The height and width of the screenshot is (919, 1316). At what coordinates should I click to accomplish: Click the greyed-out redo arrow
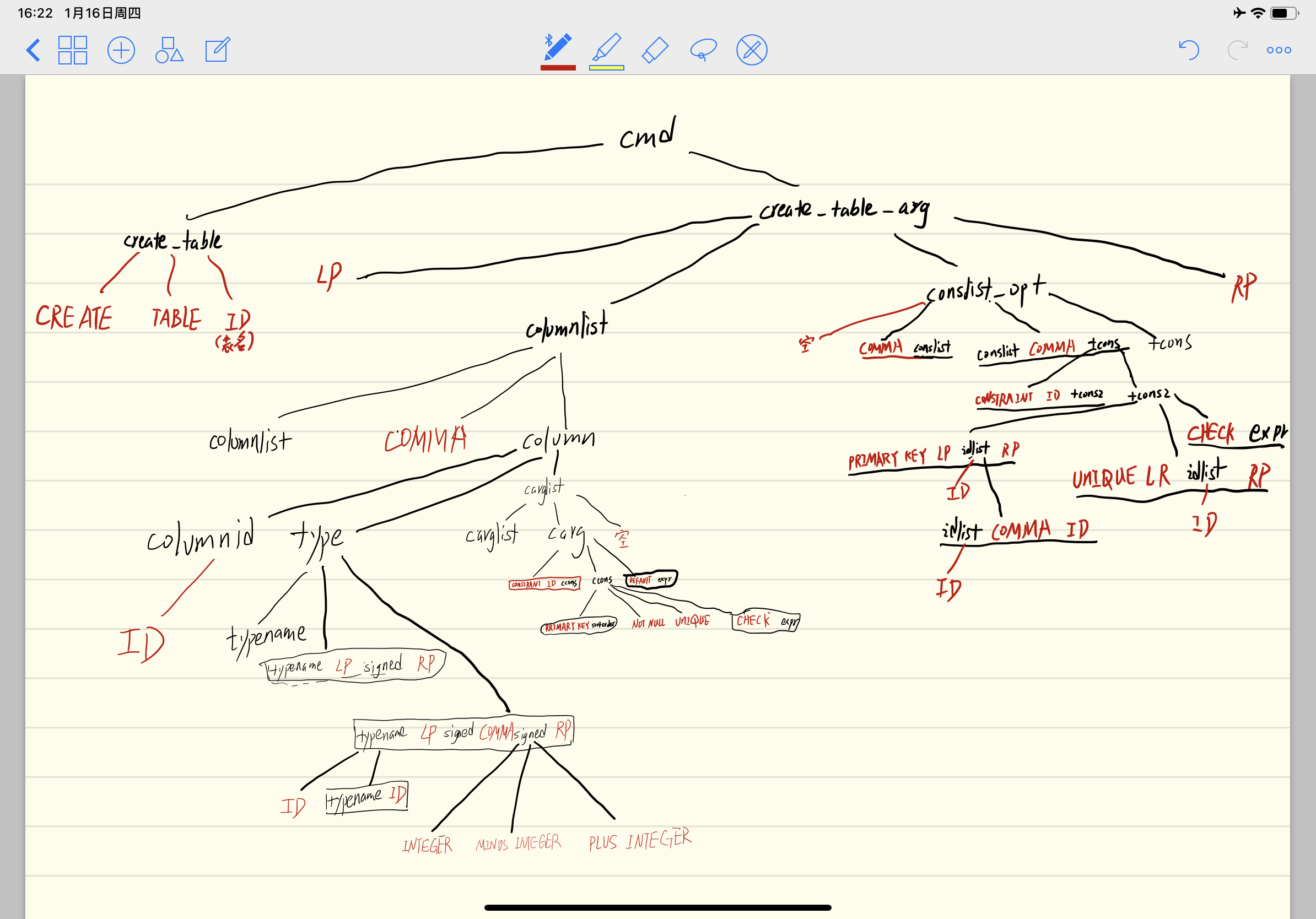1237,50
